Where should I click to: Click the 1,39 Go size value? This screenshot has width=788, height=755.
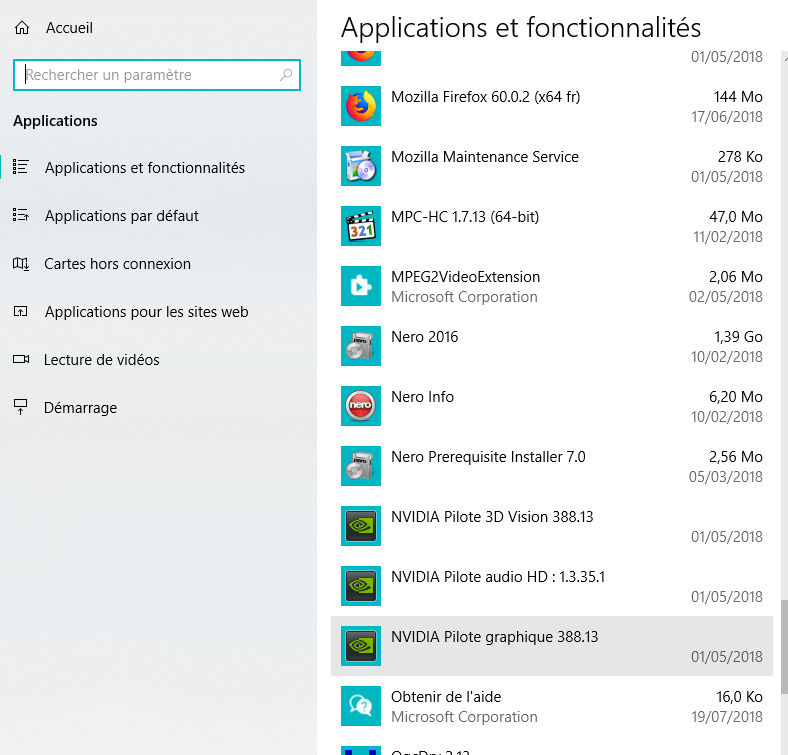tap(738, 336)
